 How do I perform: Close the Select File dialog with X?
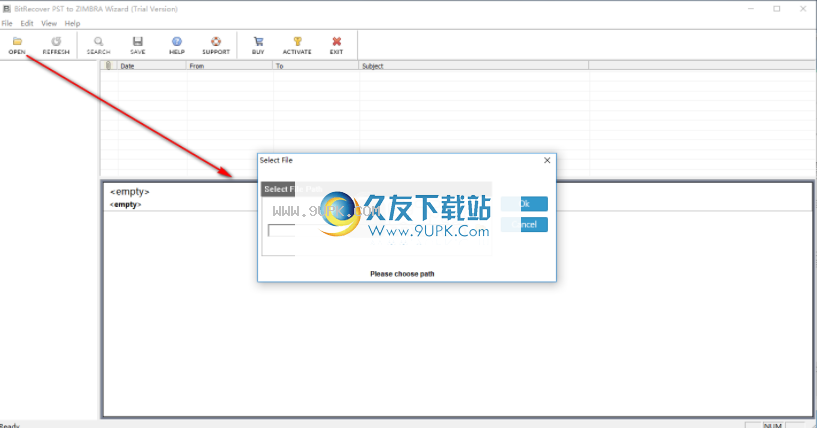pyautogui.click(x=547, y=160)
